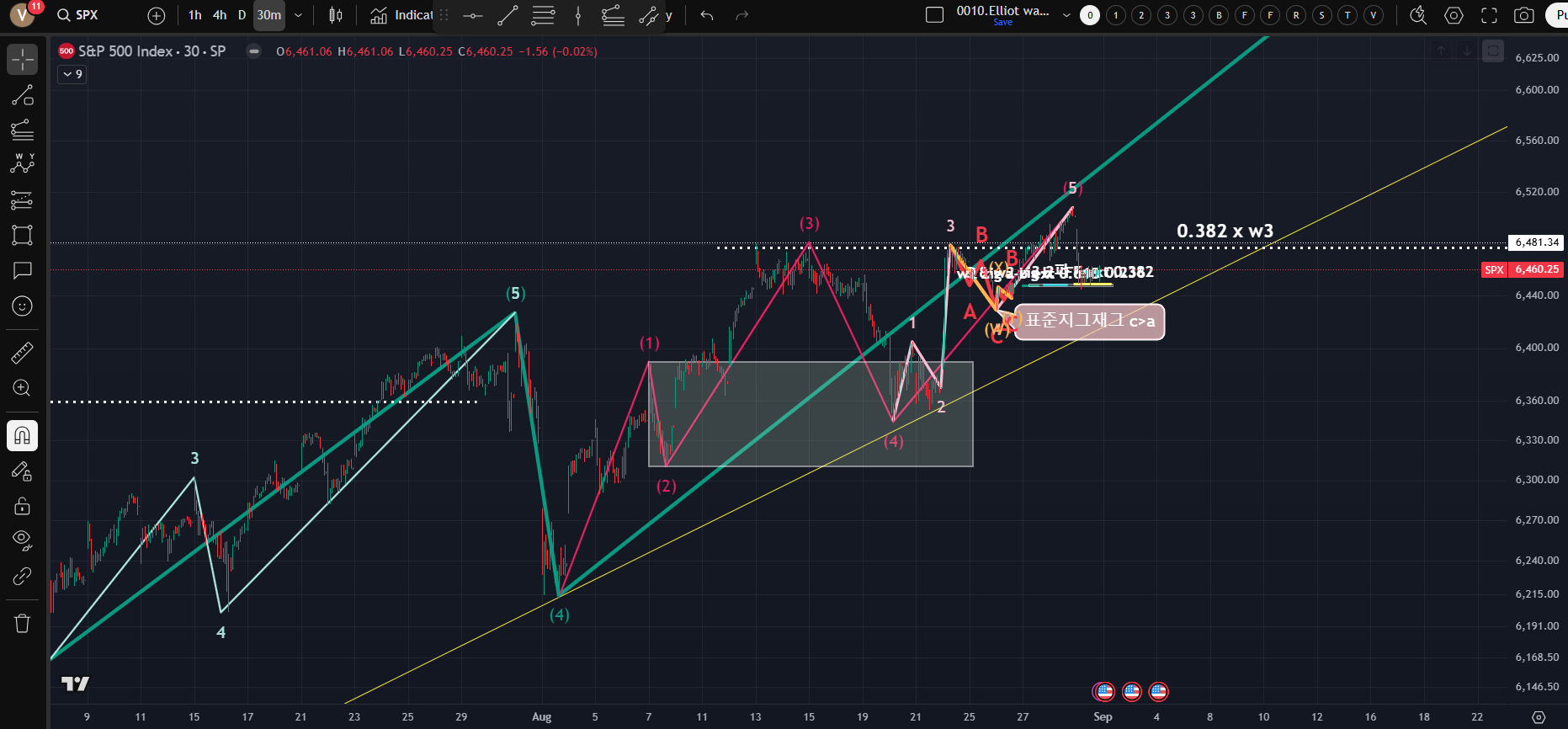This screenshot has height=729, width=1568.
Task: Switch to the 4h timeframe
Action: click(x=220, y=15)
